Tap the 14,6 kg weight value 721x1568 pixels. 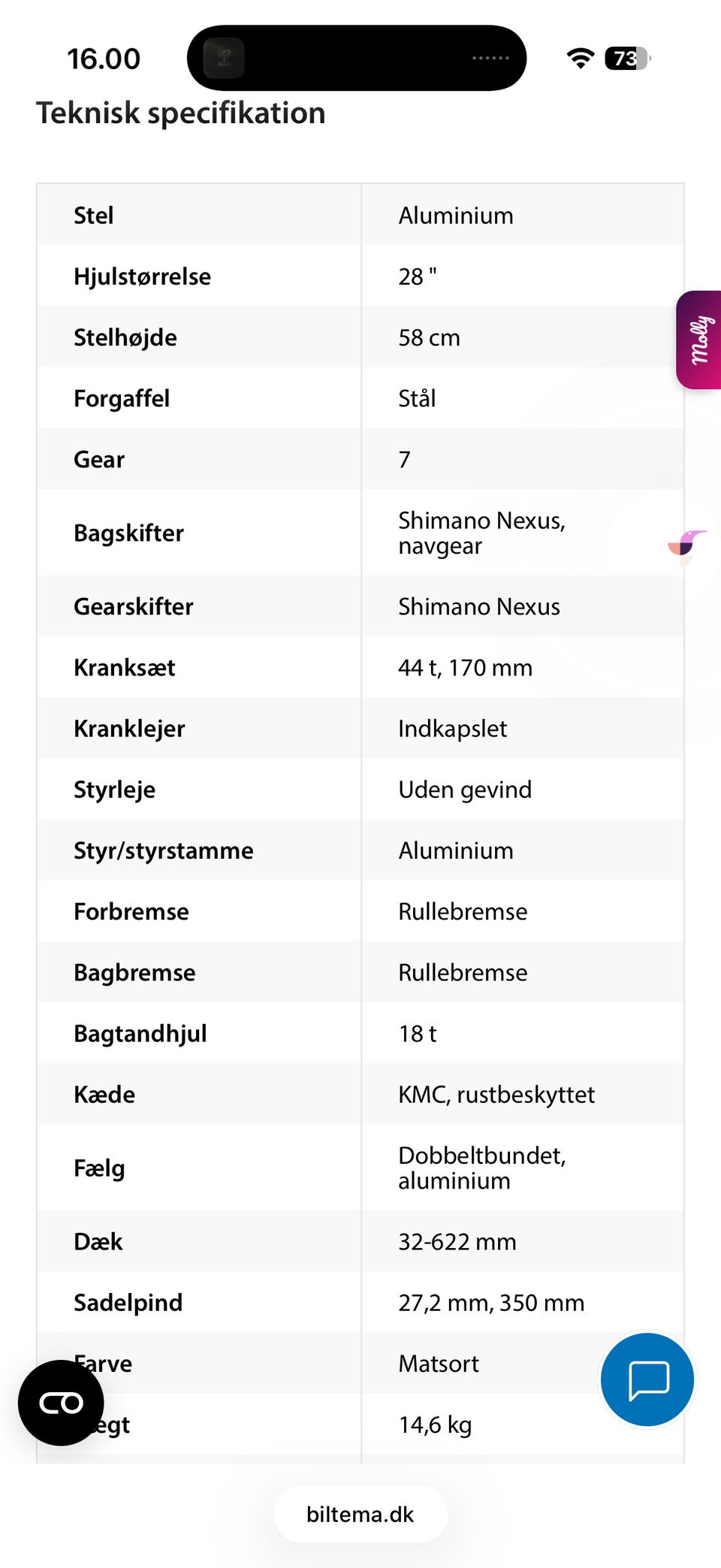[435, 1424]
